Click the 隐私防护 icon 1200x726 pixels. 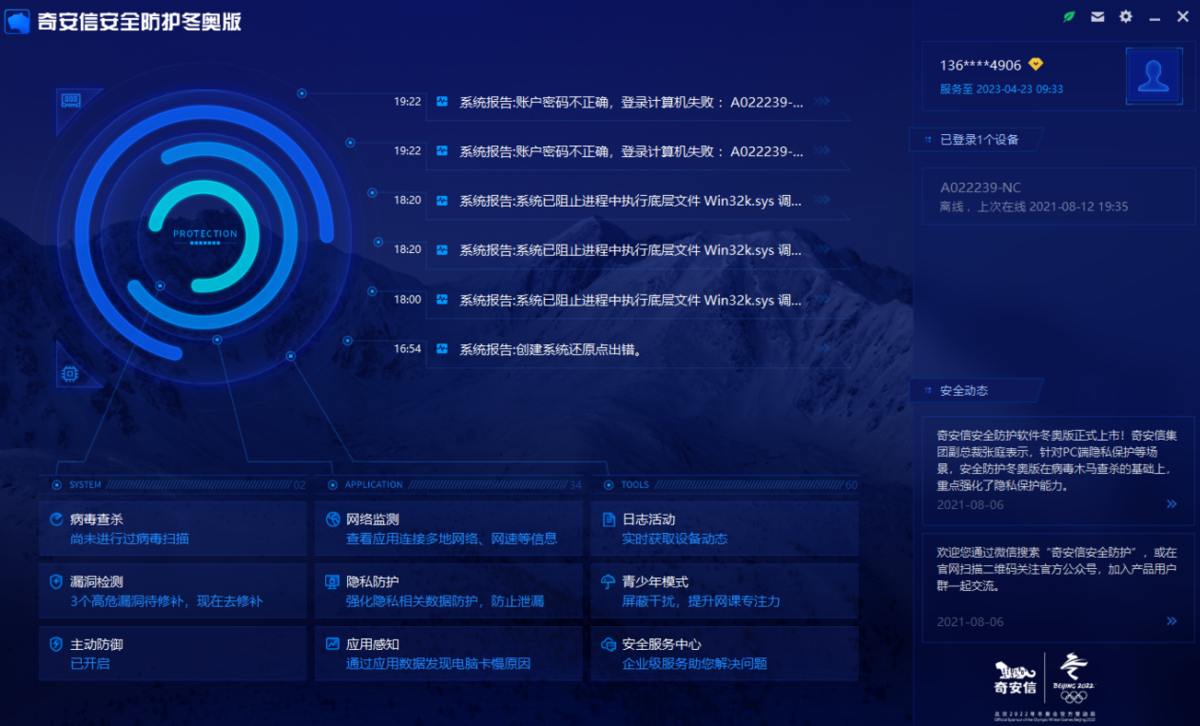pyautogui.click(x=333, y=582)
